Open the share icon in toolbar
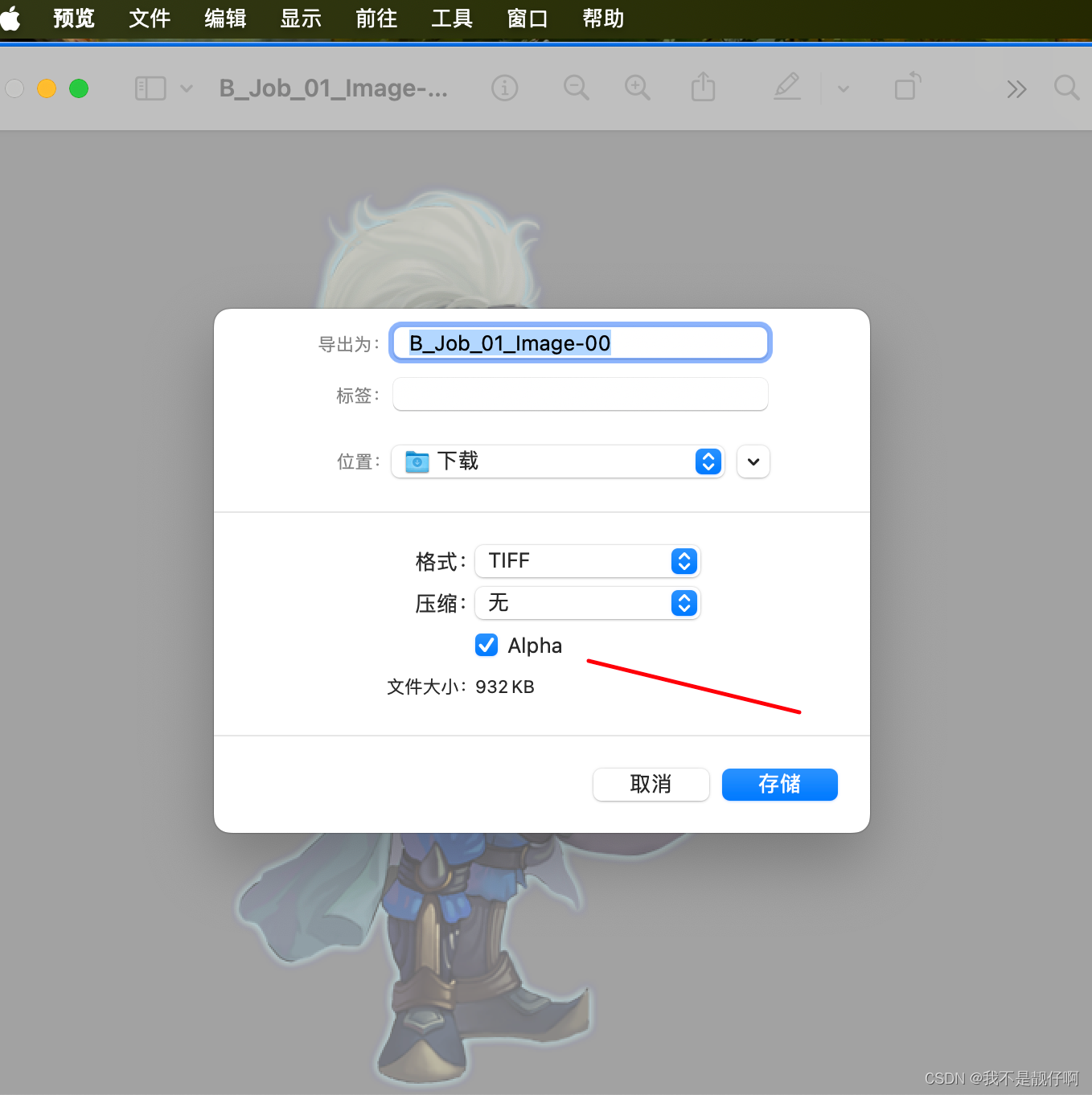The width and height of the screenshot is (1092, 1095). [x=703, y=87]
